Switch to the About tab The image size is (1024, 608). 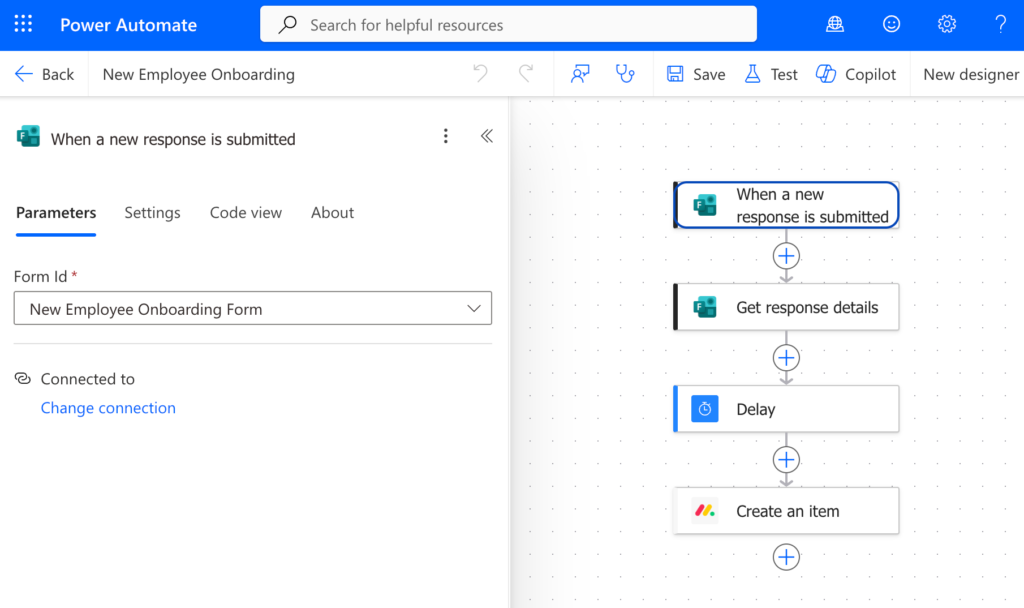(332, 213)
